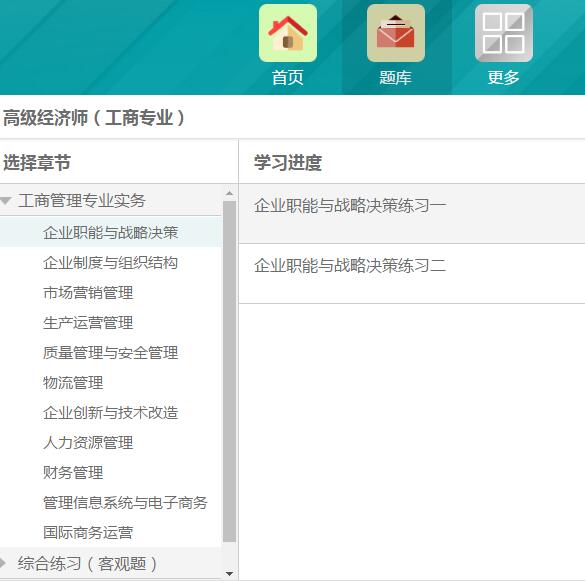The image size is (585, 581).
Task: Select the 企业创新与技术改造 chapter
Action: [111, 413]
